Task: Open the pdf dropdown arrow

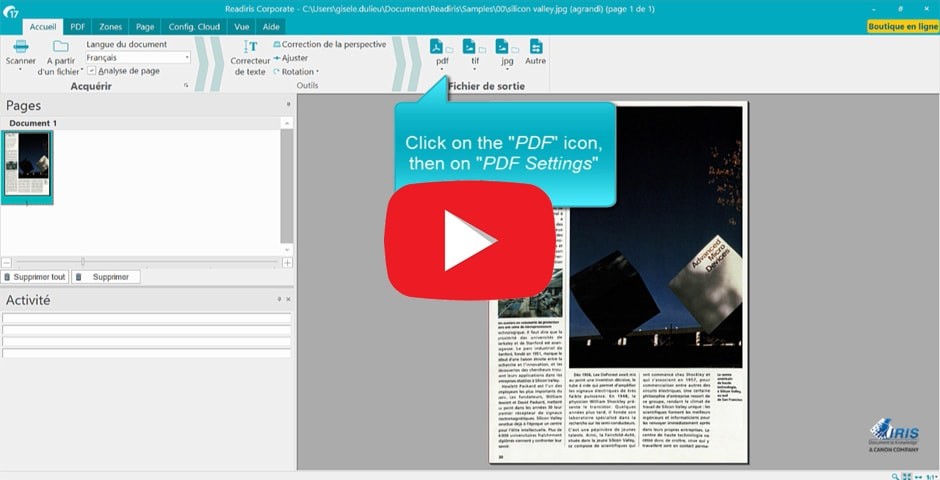Action: click(442, 70)
